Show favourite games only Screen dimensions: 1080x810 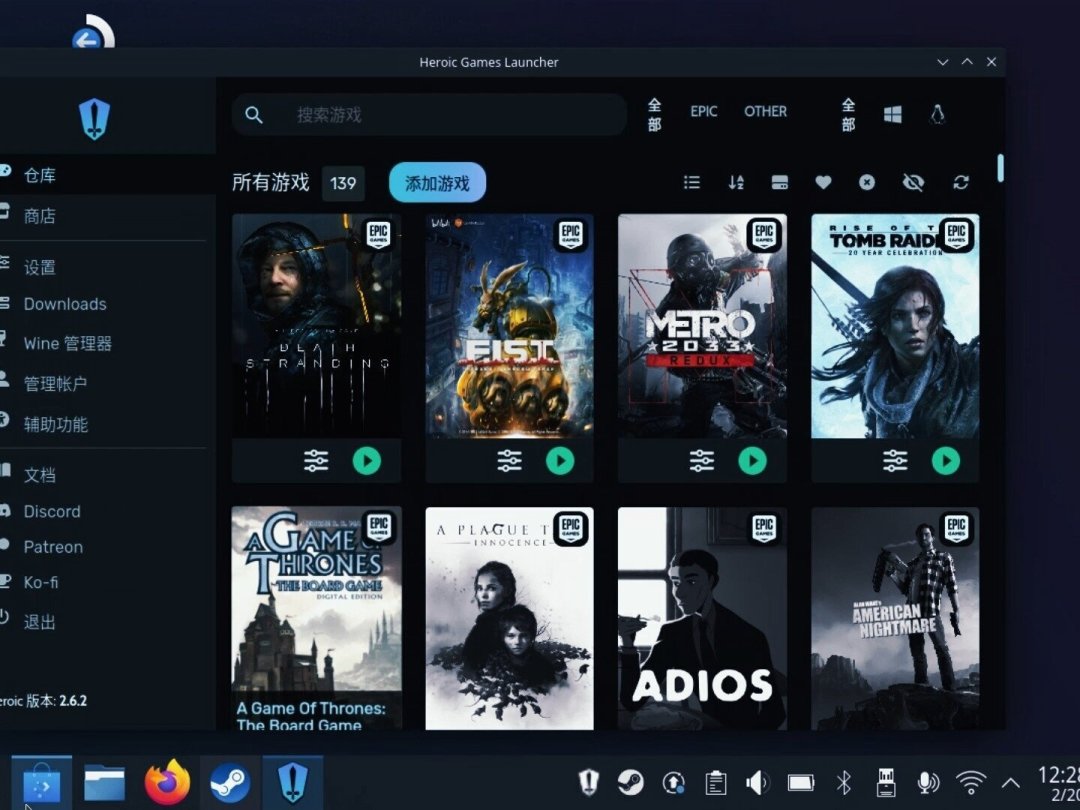click(823, 182)
